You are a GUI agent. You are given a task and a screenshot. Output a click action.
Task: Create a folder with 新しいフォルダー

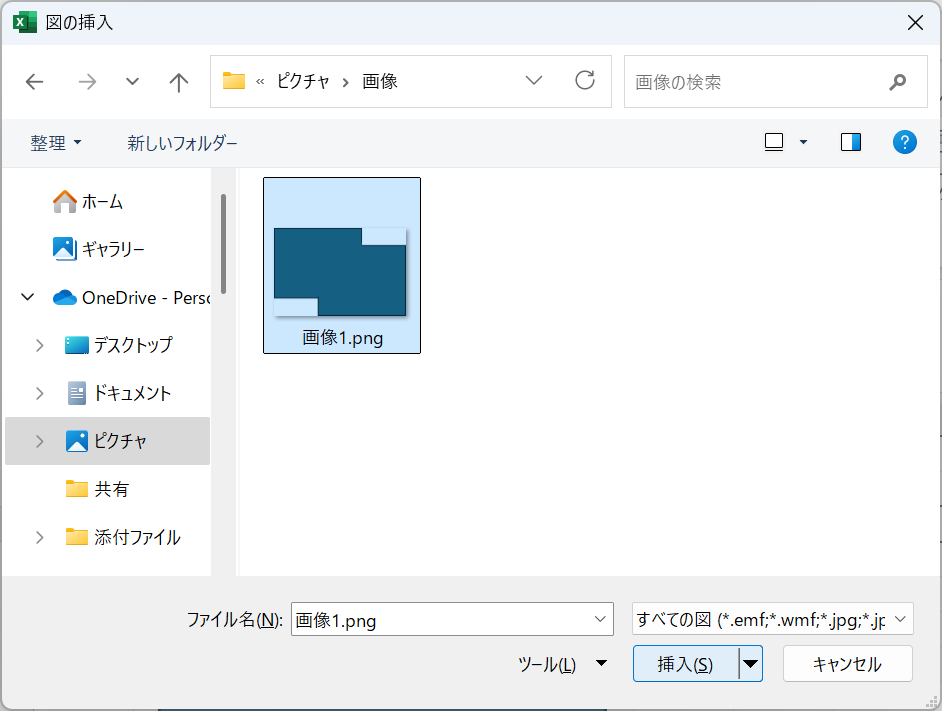[182, 143]
